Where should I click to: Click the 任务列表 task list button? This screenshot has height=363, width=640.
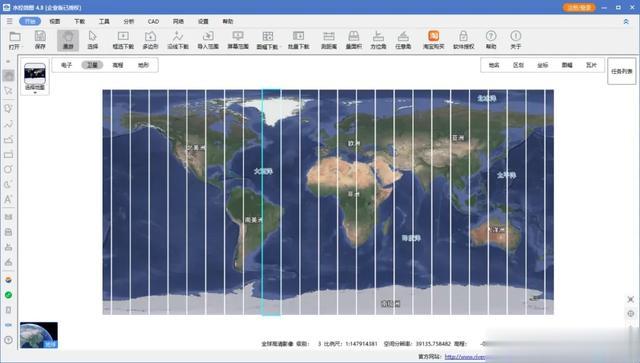click(x=622, y=71)
